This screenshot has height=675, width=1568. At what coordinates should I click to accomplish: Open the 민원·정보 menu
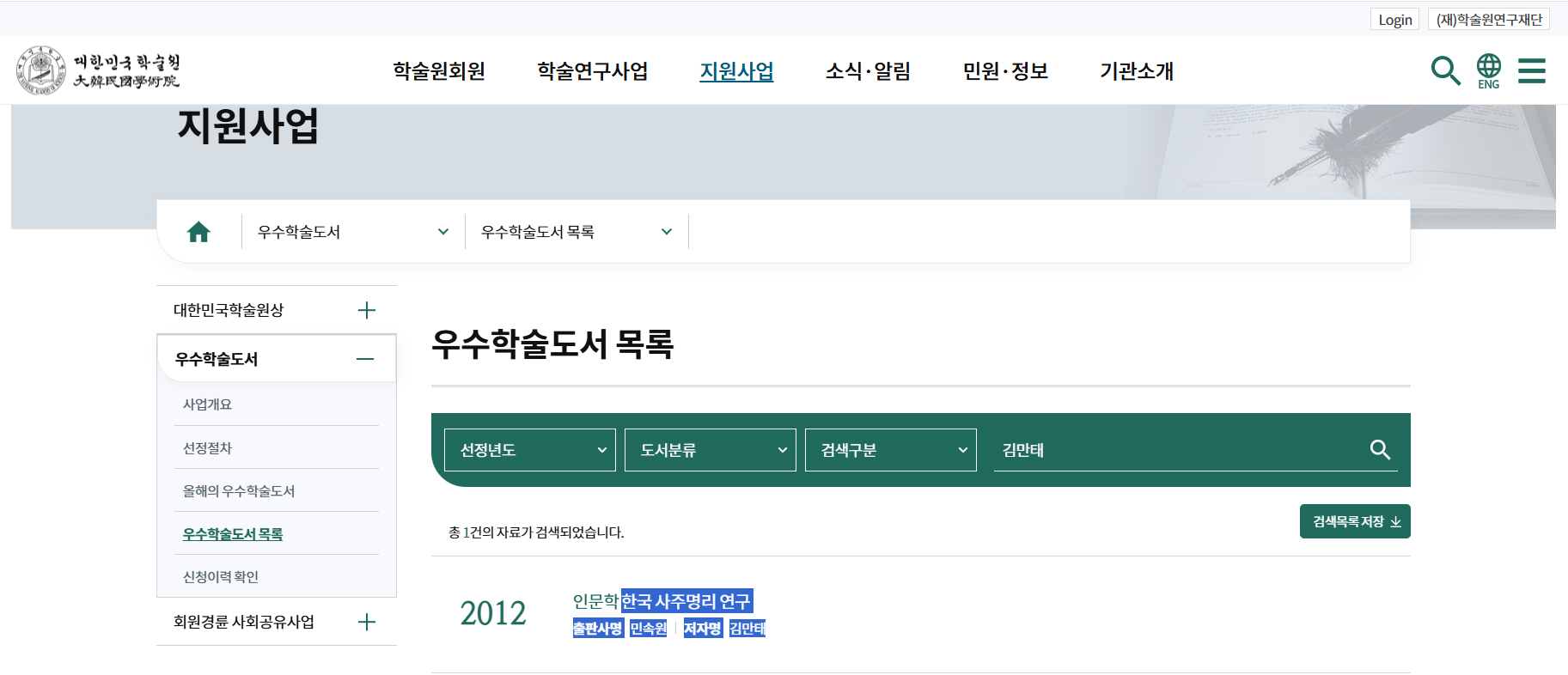point(1005,71)
